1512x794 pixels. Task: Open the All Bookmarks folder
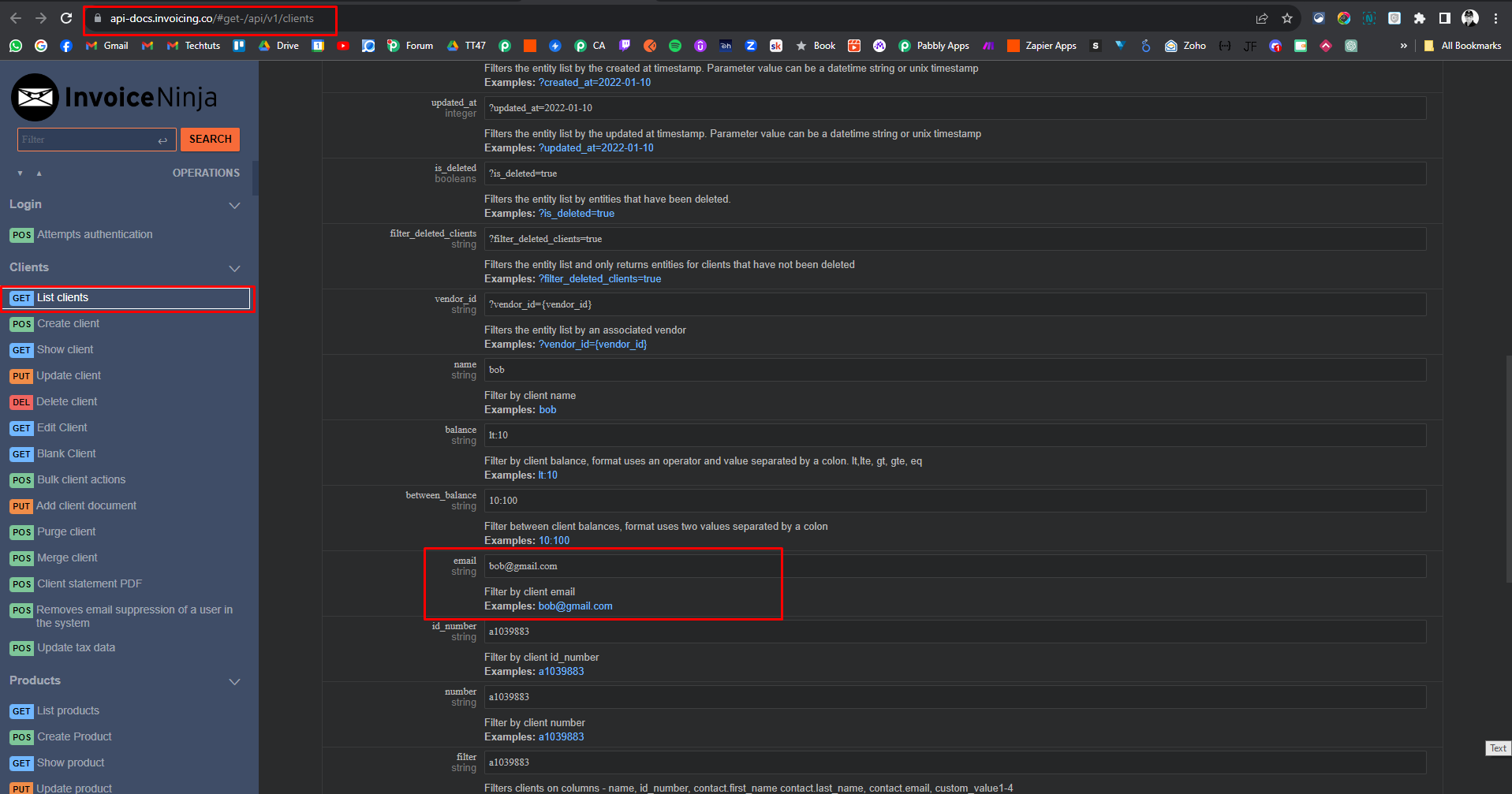point(1462,46)
